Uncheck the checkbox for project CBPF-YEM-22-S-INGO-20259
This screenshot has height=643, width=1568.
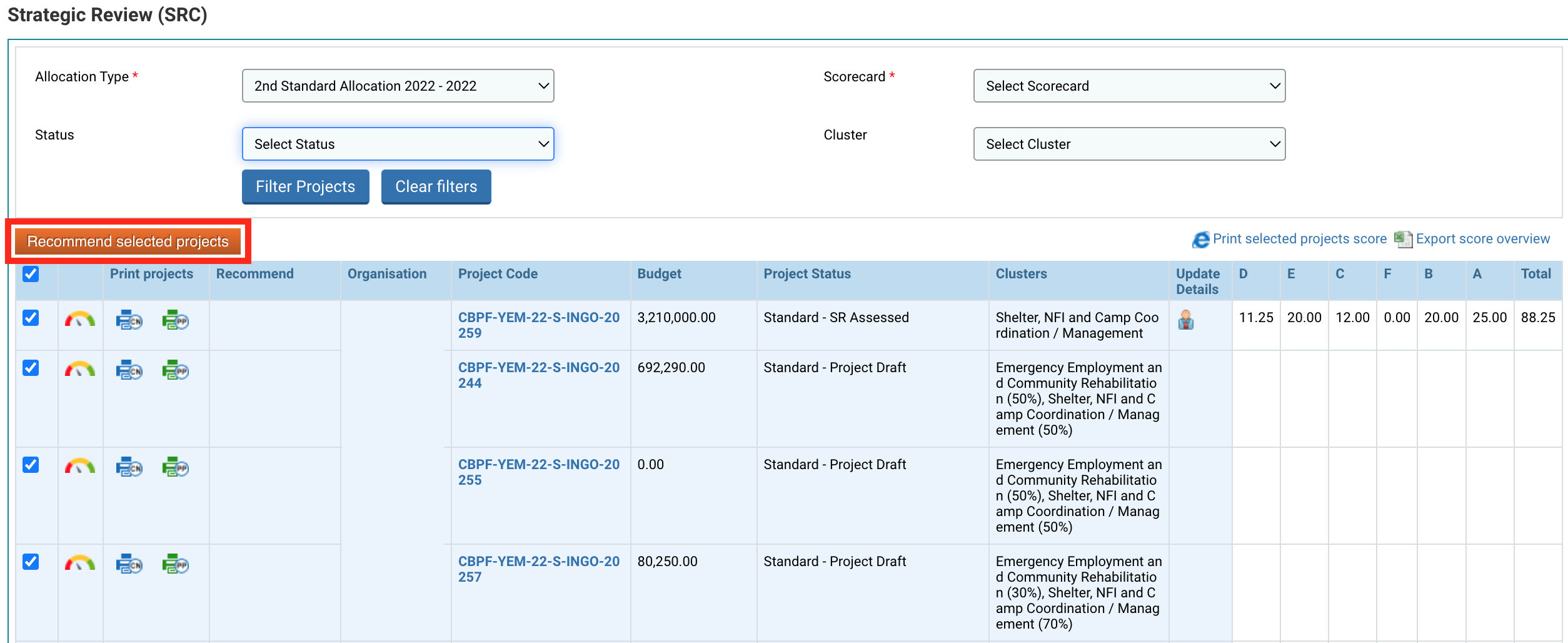click(31, 318)
